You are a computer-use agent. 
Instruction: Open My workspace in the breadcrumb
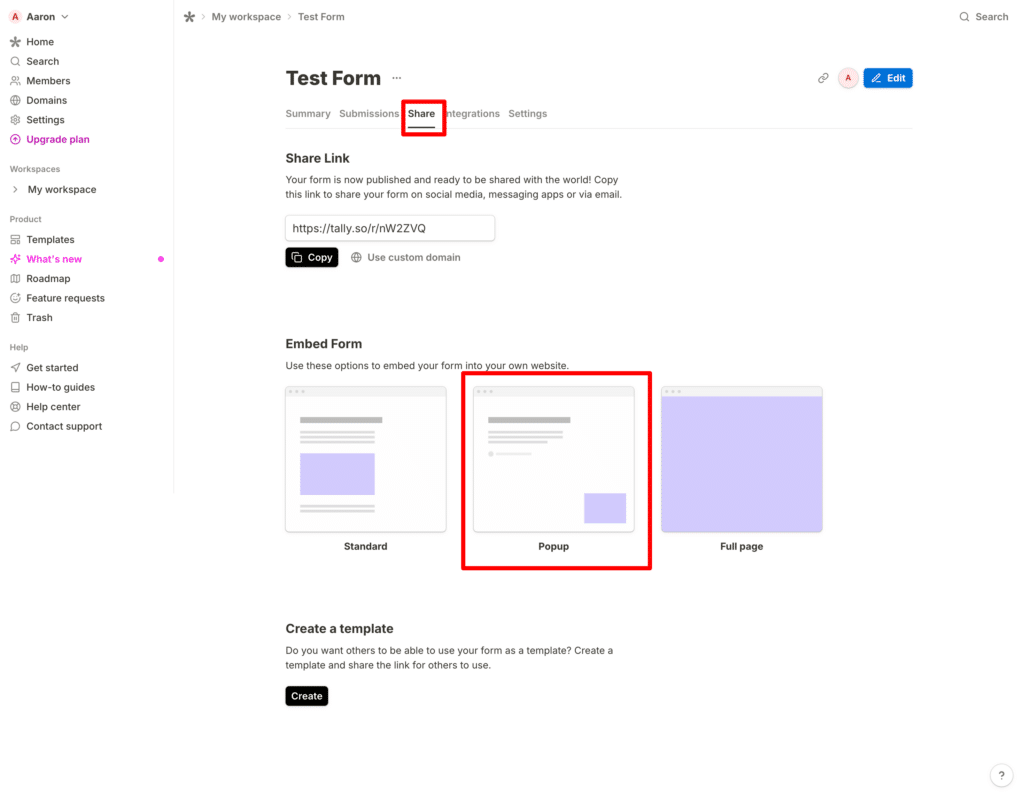click(246, 17)
